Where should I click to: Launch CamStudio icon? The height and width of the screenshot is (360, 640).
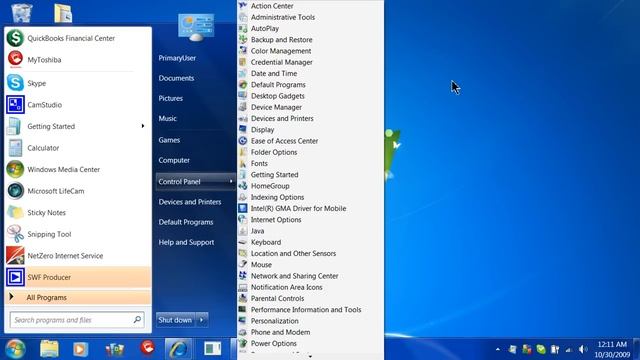tap(15, 104)
